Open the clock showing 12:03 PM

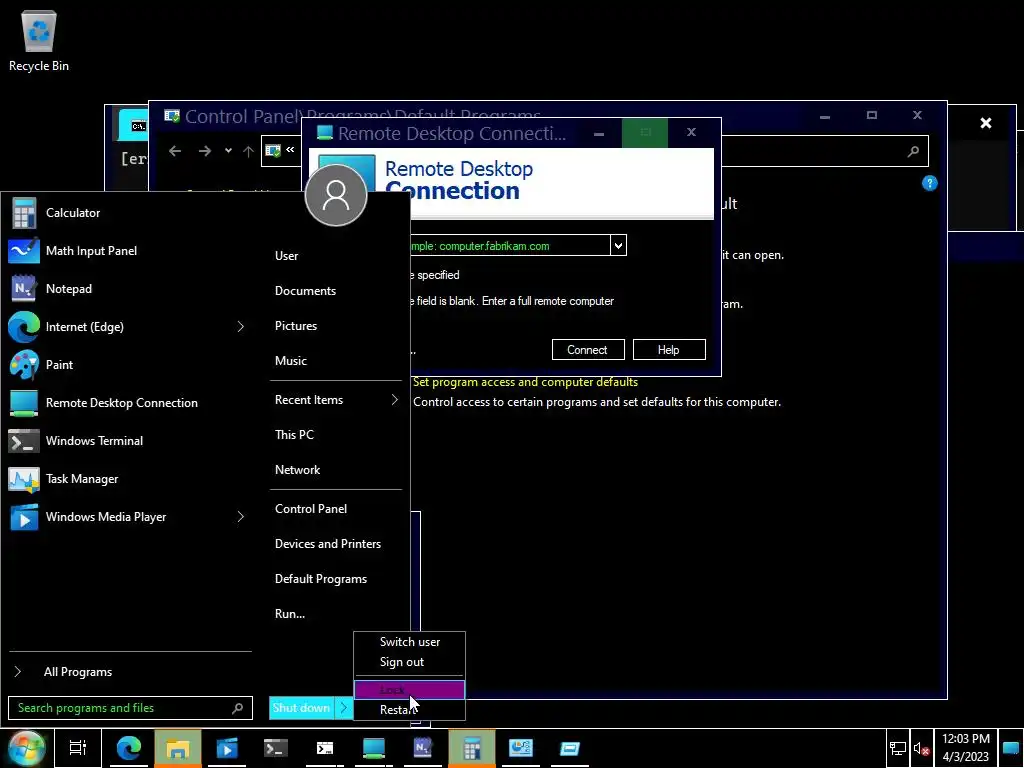[x=965, y=748]
